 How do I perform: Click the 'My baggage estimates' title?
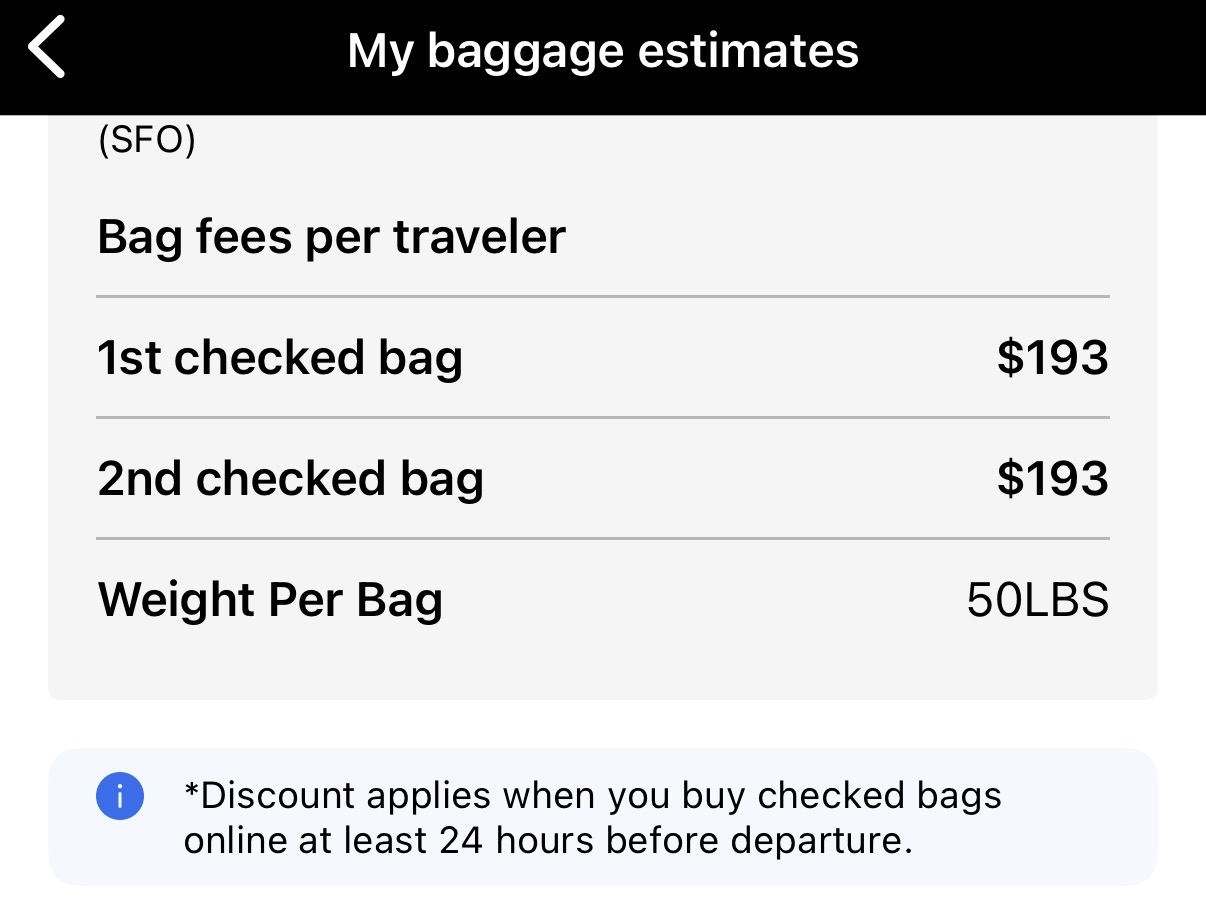click(602, 50)
